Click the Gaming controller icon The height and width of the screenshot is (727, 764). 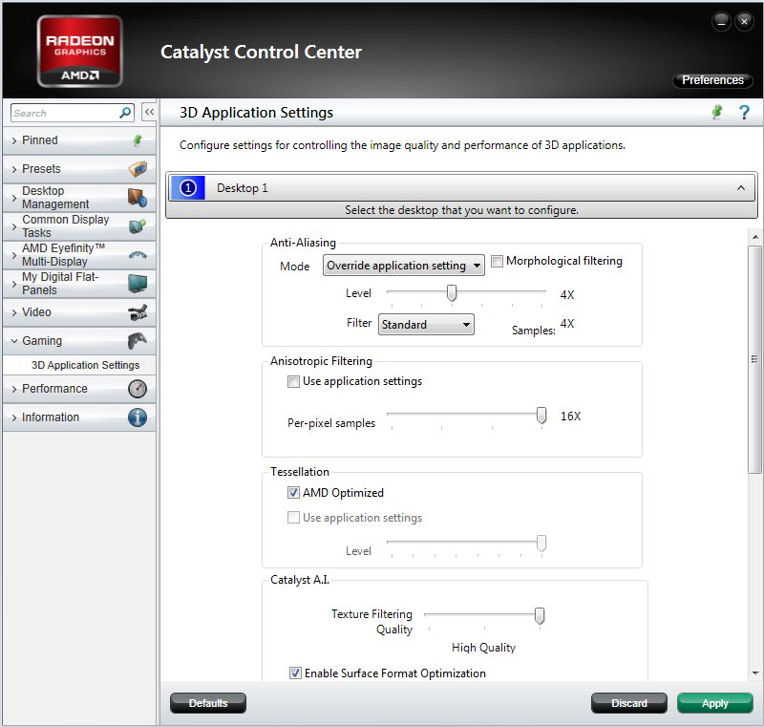point(137,341)
